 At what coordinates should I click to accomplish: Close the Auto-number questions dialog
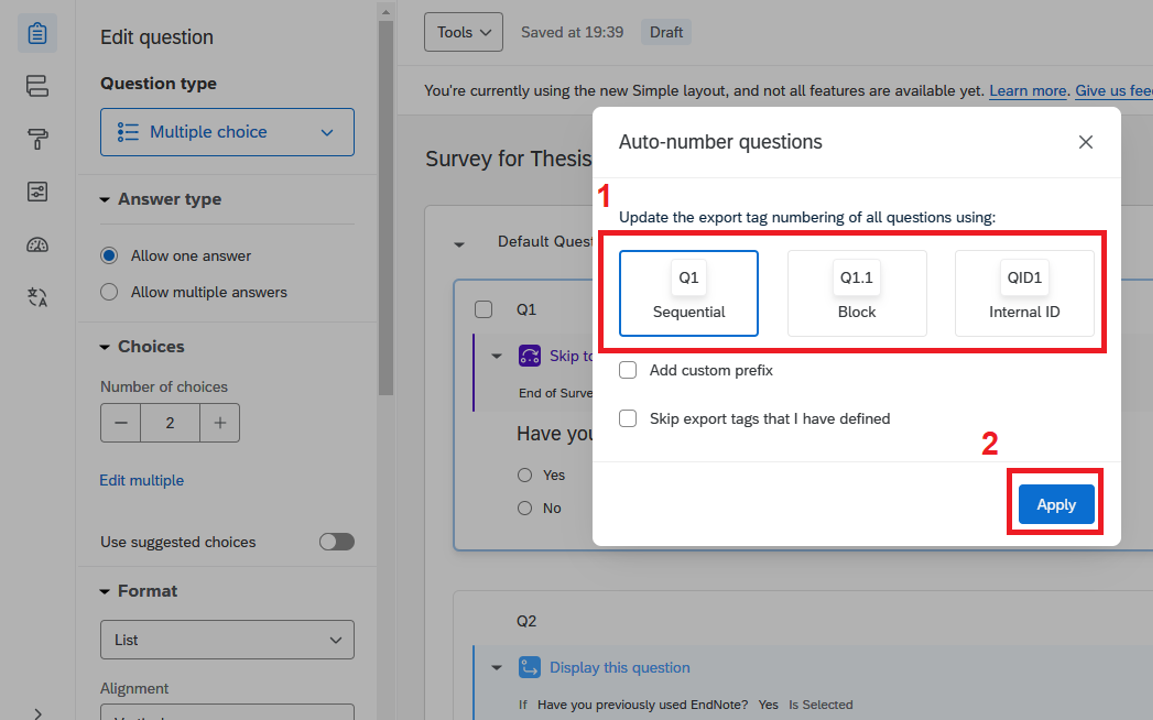click(x=1085, y=142)
